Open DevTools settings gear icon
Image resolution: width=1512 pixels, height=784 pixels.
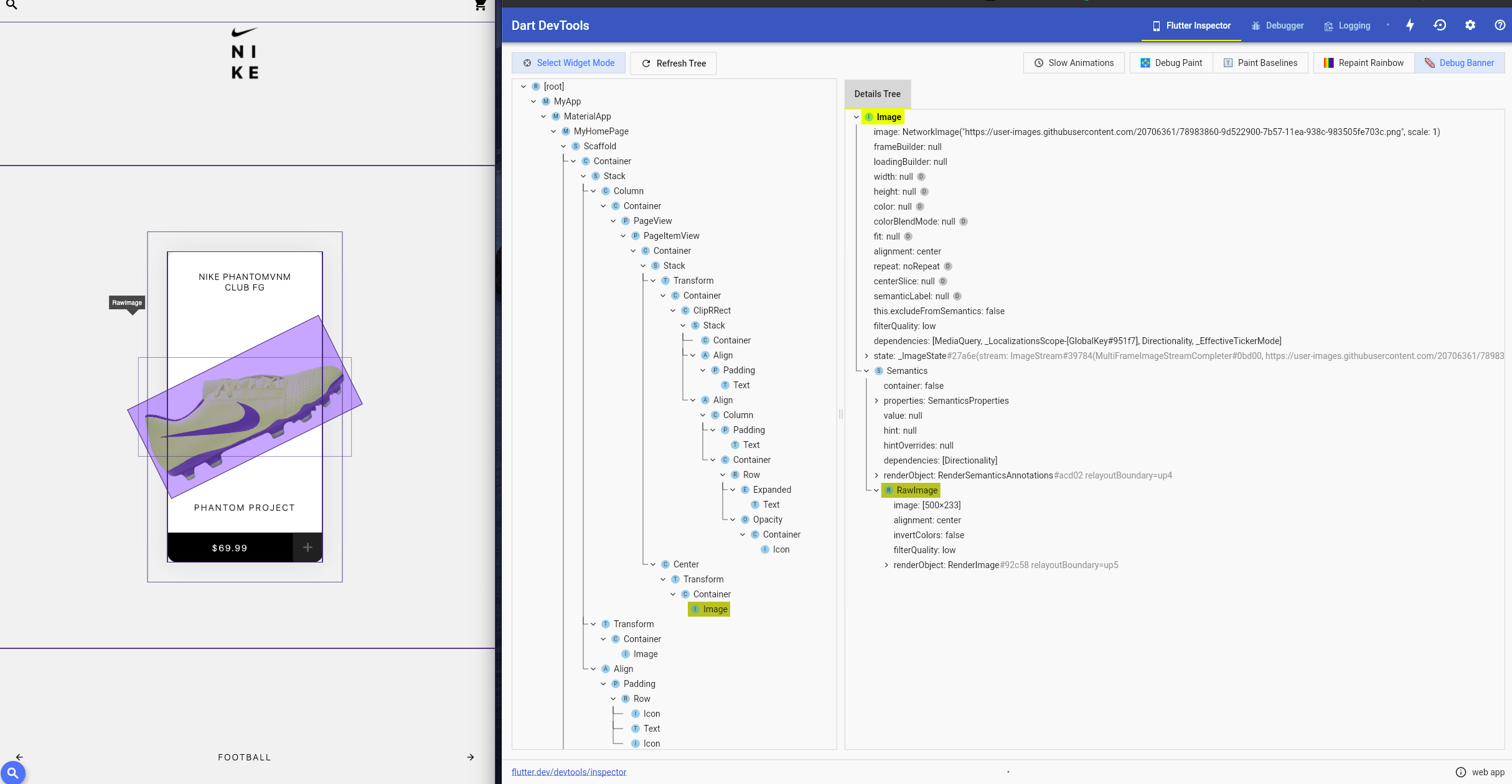point(1470,25)
